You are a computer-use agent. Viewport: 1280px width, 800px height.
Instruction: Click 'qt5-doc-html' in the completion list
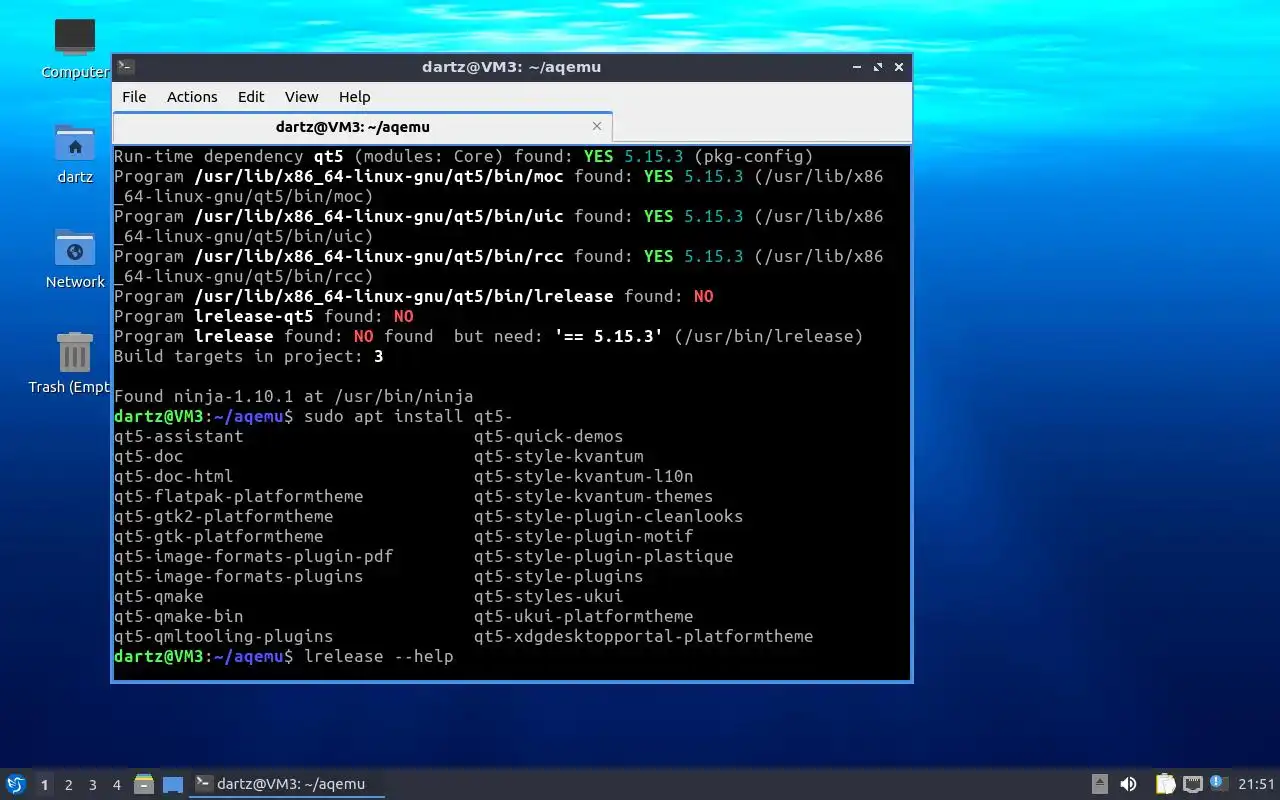pyautogui.click(x=174, y=477)
